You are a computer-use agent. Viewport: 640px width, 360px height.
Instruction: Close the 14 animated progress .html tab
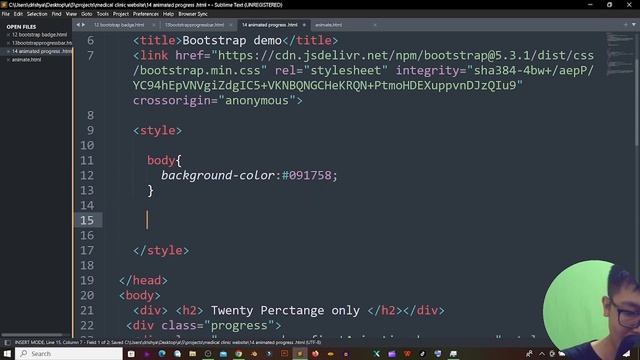[x=304, y=25]
